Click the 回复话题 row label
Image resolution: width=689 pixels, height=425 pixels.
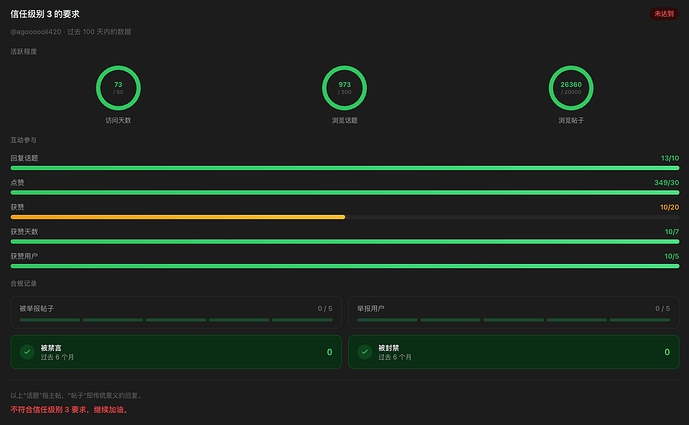point(25,158)
